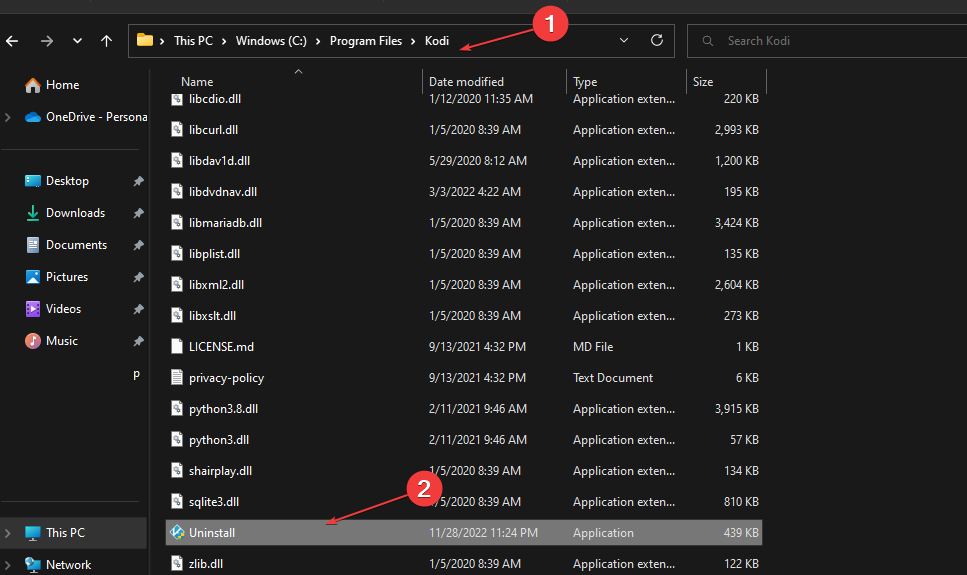The image size is (967, 575).
Task: Click pin icon next to Music
Action: click(x=139, y=342)
